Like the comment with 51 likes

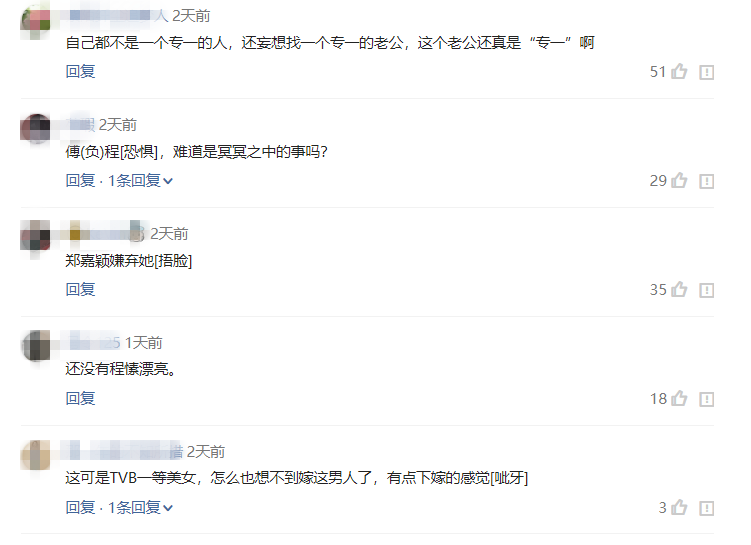[x=679, y=71]
